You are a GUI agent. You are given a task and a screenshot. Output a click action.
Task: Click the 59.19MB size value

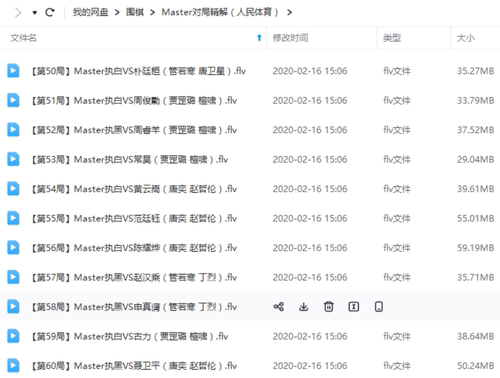pyautogui.click(x=475, y=248)
